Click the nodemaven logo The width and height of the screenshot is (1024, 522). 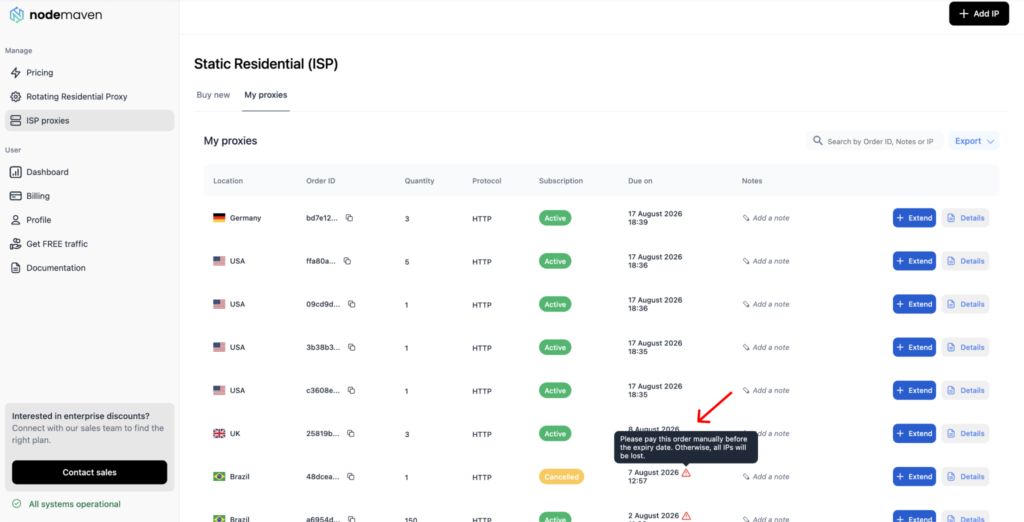tap(56, 14)
